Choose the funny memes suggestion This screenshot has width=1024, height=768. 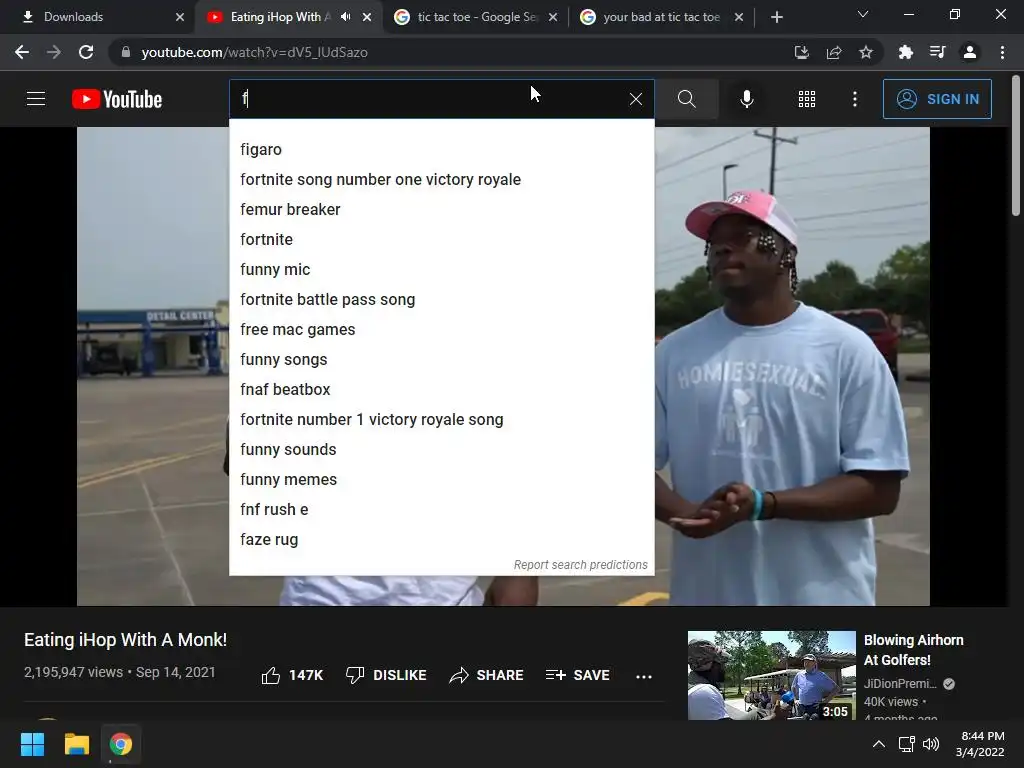(441, 480)
